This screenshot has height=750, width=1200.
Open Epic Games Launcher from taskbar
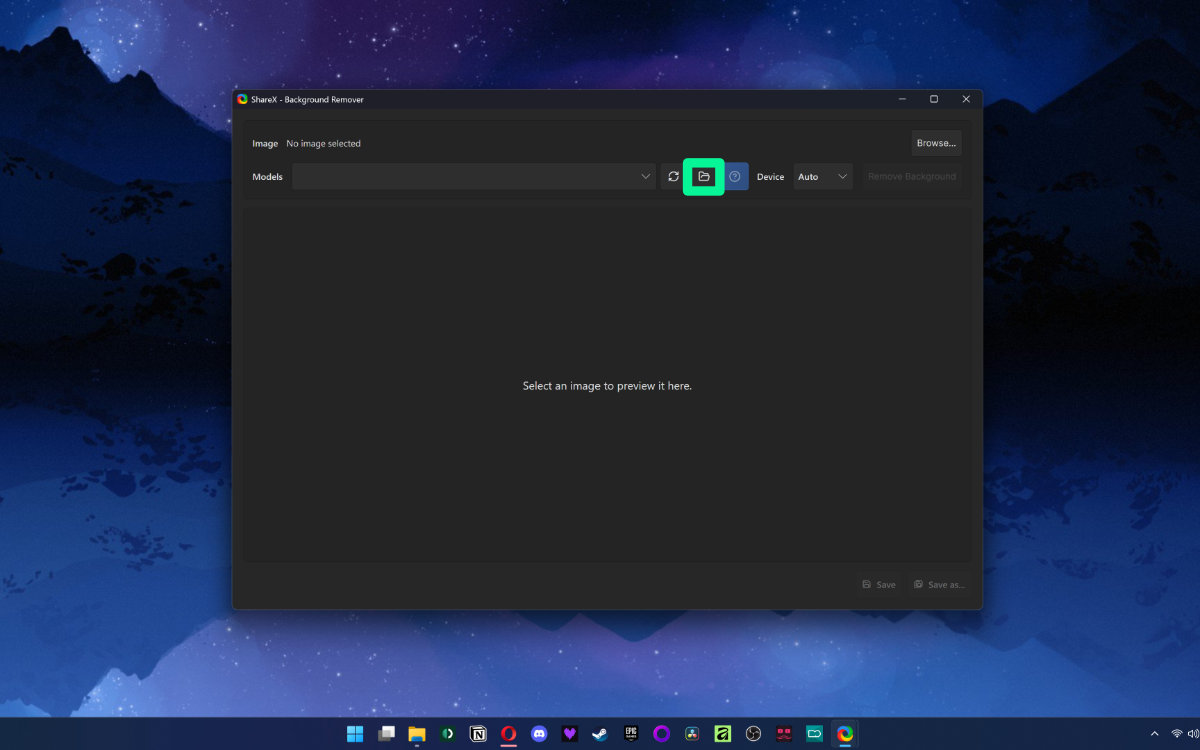click(x=631, y=734)
